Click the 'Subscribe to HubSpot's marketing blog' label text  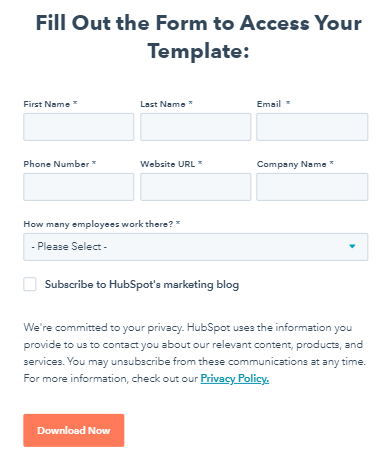142,285
